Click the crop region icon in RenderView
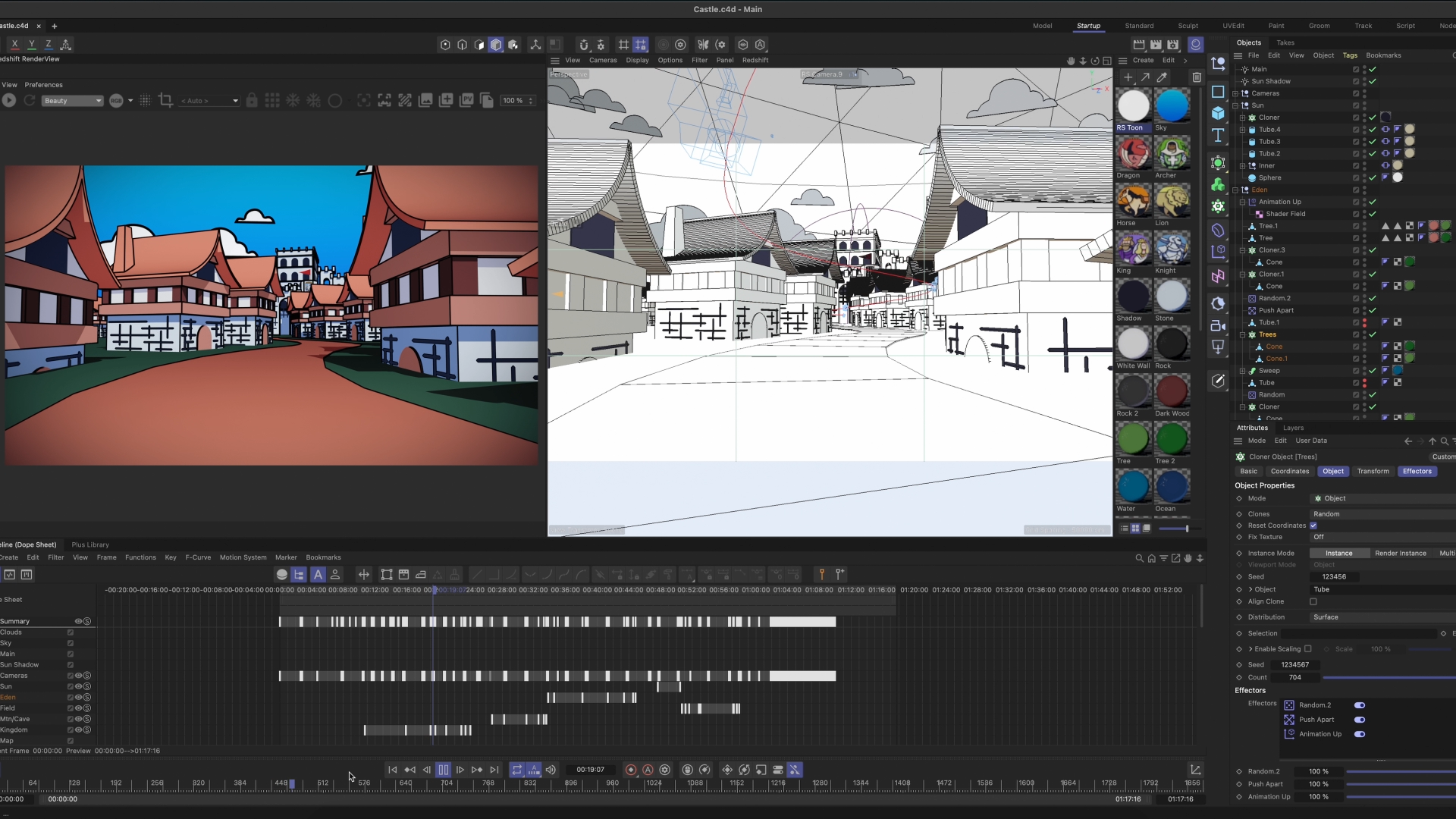This screenshot has height=819, width=1456. click(x=165, y=100)
